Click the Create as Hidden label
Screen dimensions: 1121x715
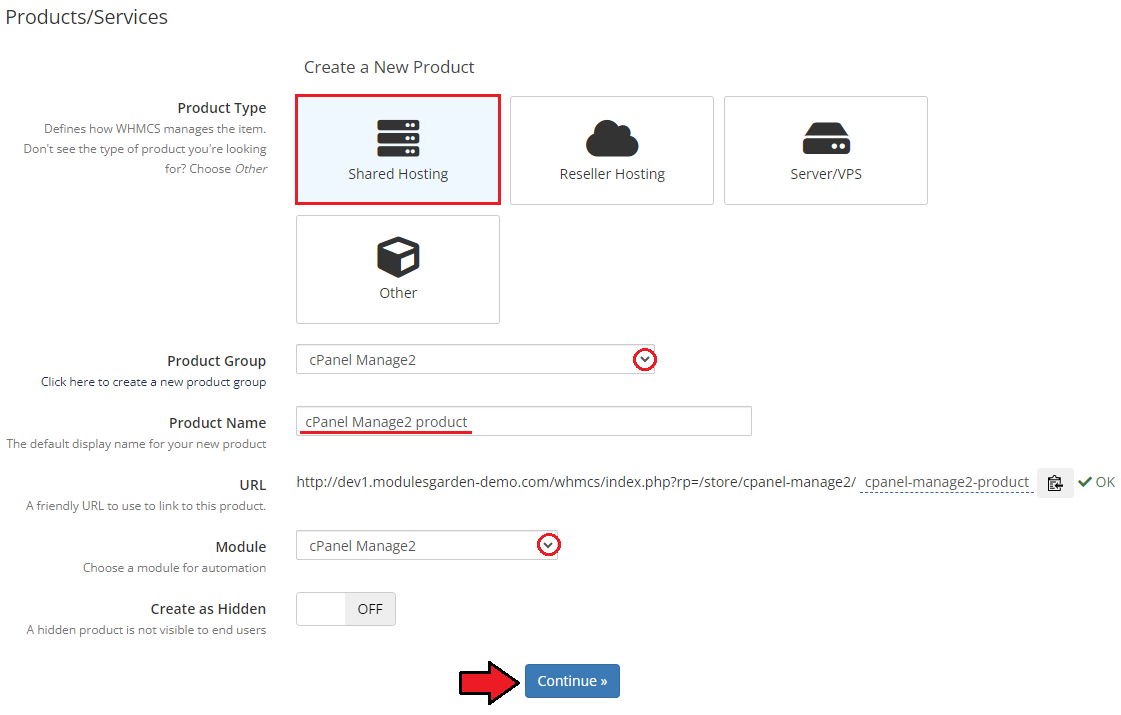point(208,609)
